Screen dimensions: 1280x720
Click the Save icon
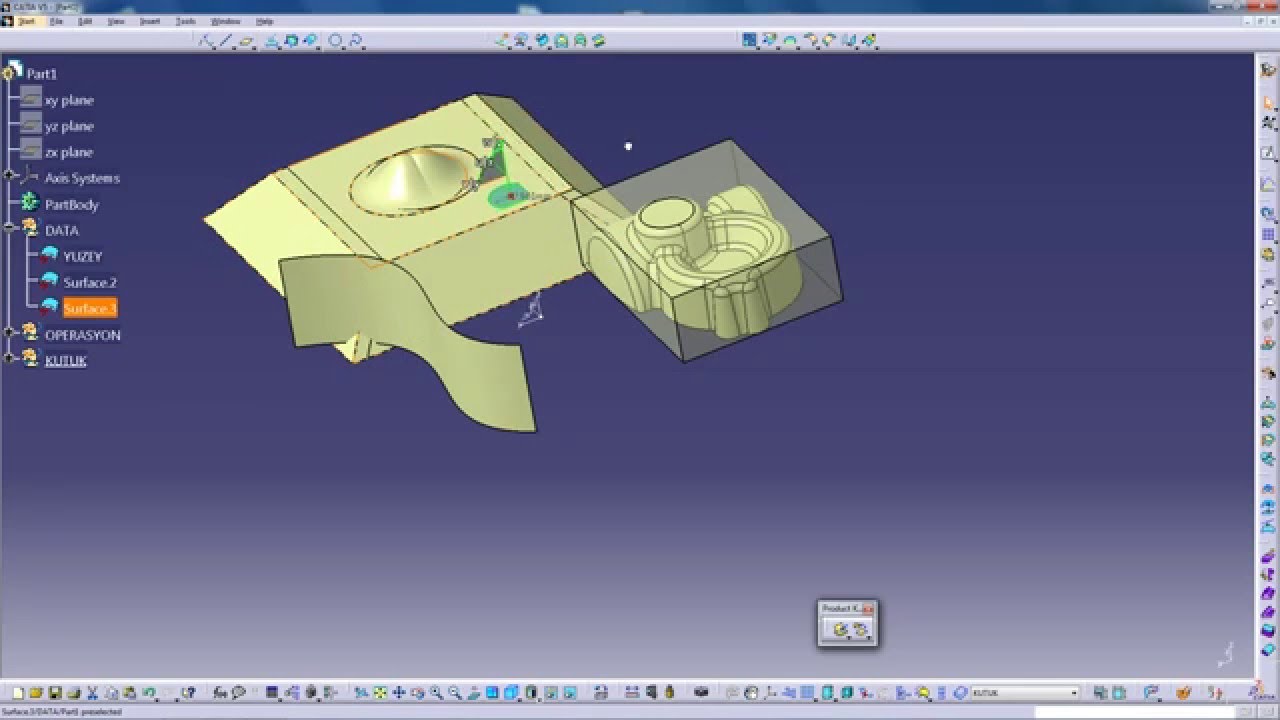point(55,692)
